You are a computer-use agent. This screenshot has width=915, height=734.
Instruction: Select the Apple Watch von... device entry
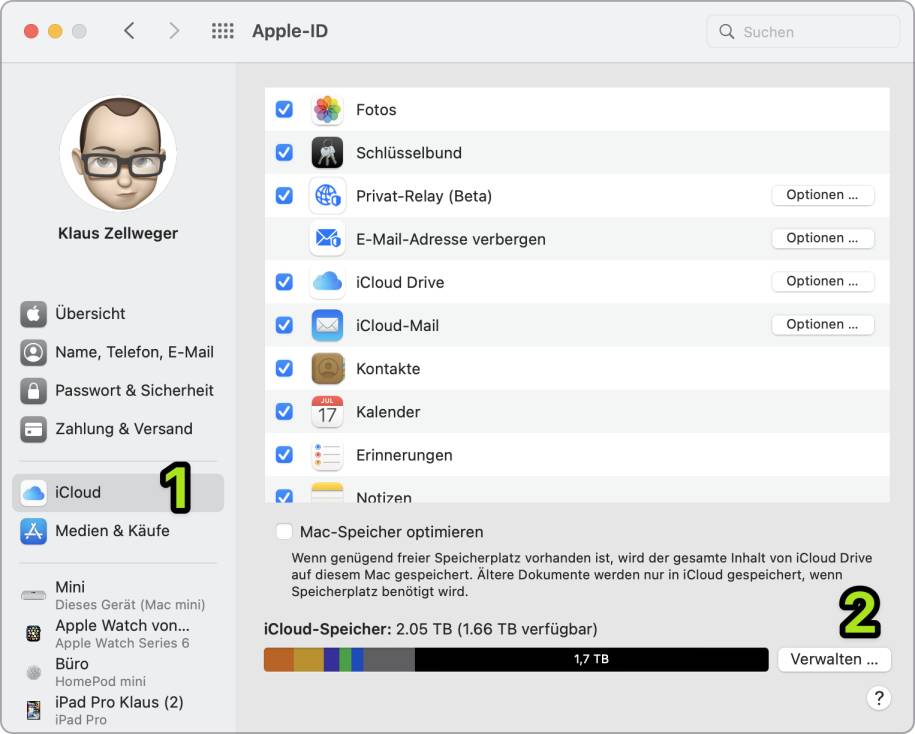coord(118,634)
